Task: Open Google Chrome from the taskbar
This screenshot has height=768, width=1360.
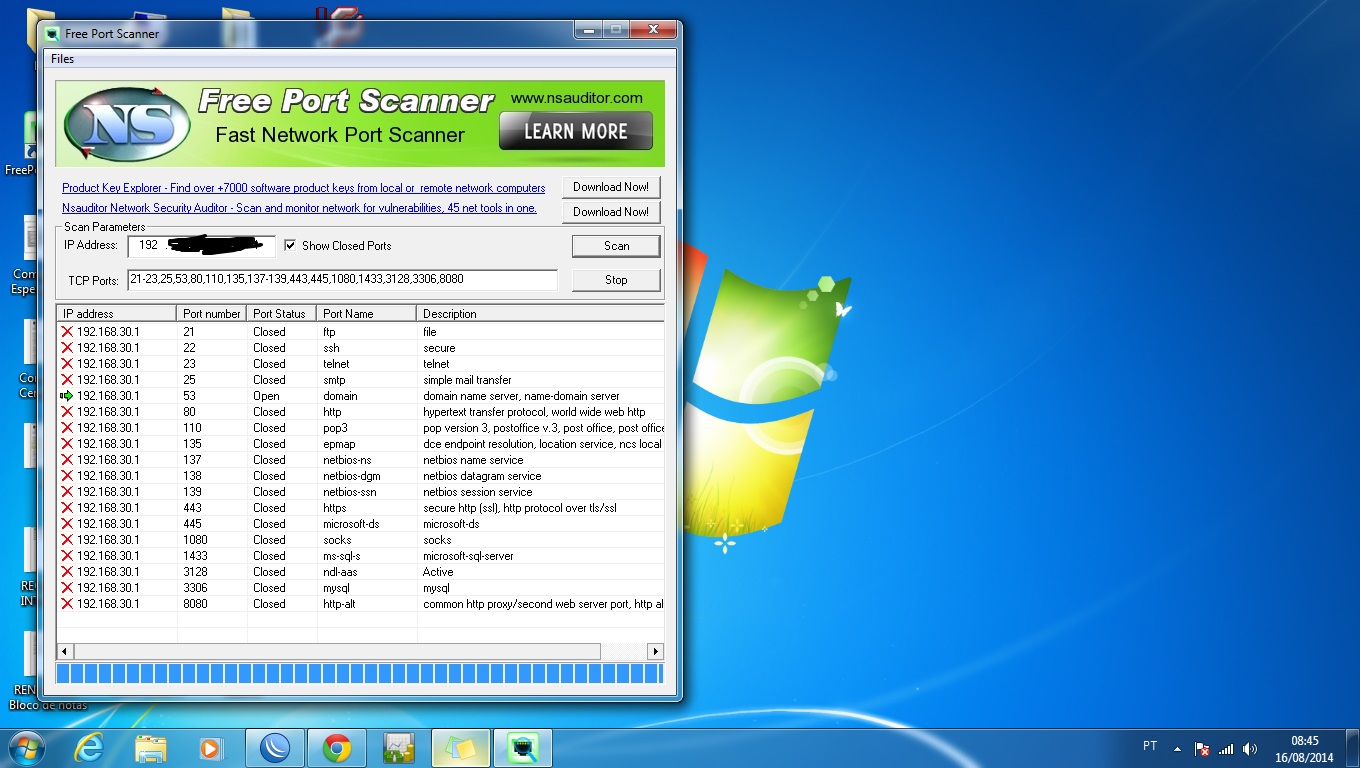Action: pos(336,748)
